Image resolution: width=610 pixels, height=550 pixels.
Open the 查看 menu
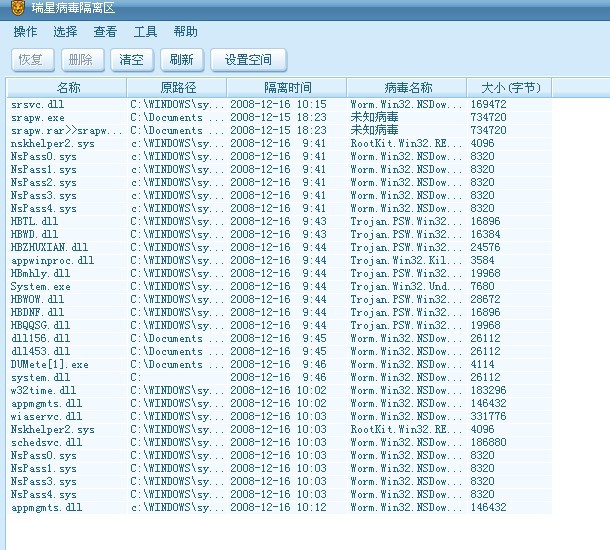(x=105, y=32)
